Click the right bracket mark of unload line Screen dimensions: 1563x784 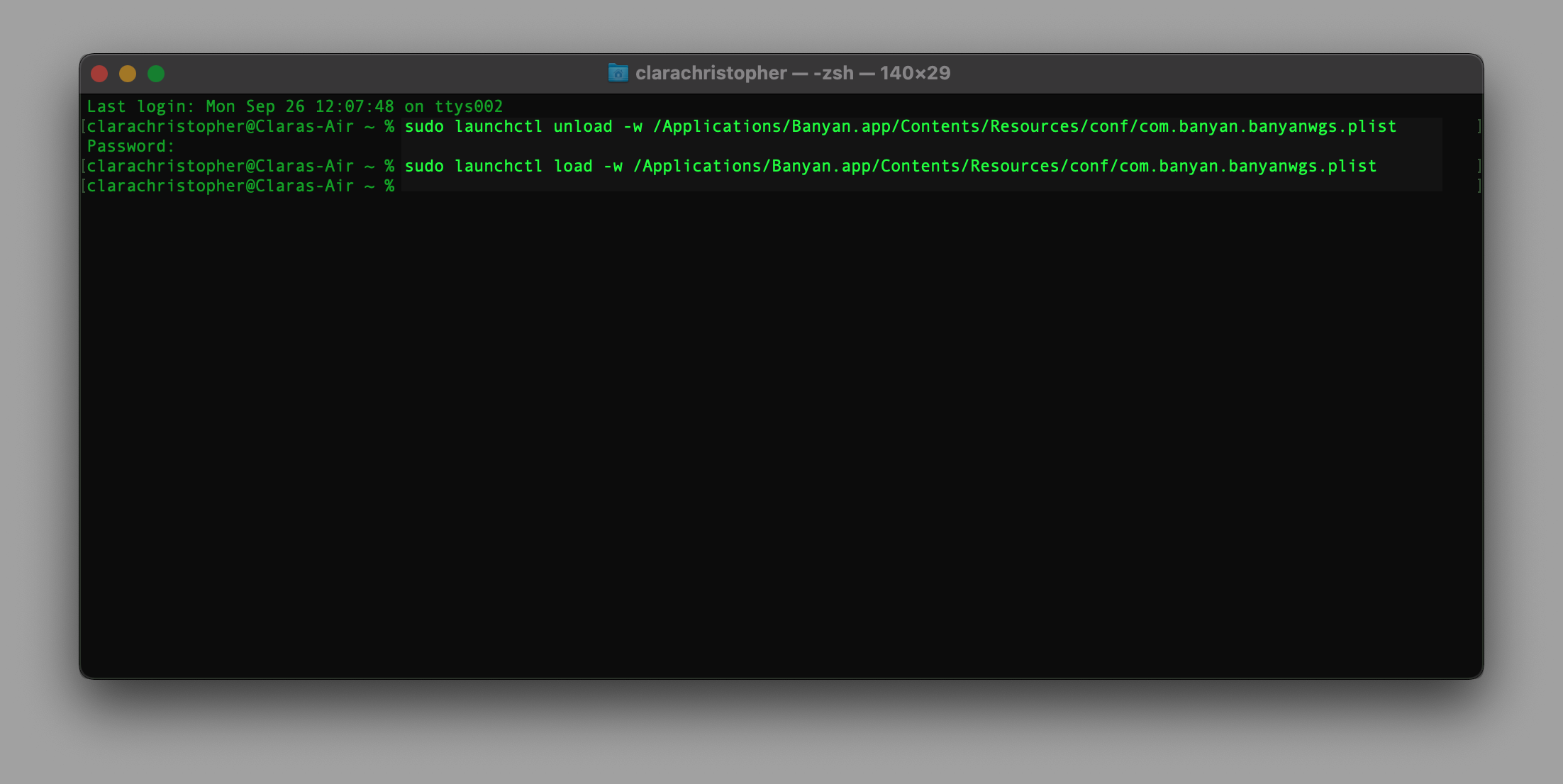1479,126
